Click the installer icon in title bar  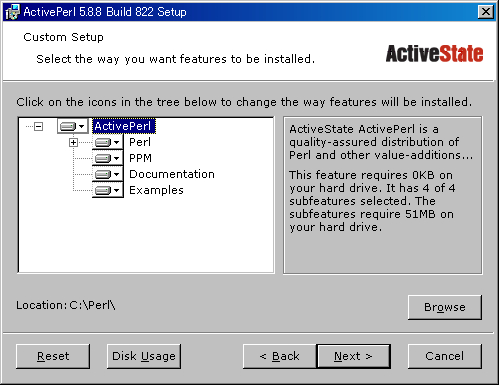pos(13,12)
